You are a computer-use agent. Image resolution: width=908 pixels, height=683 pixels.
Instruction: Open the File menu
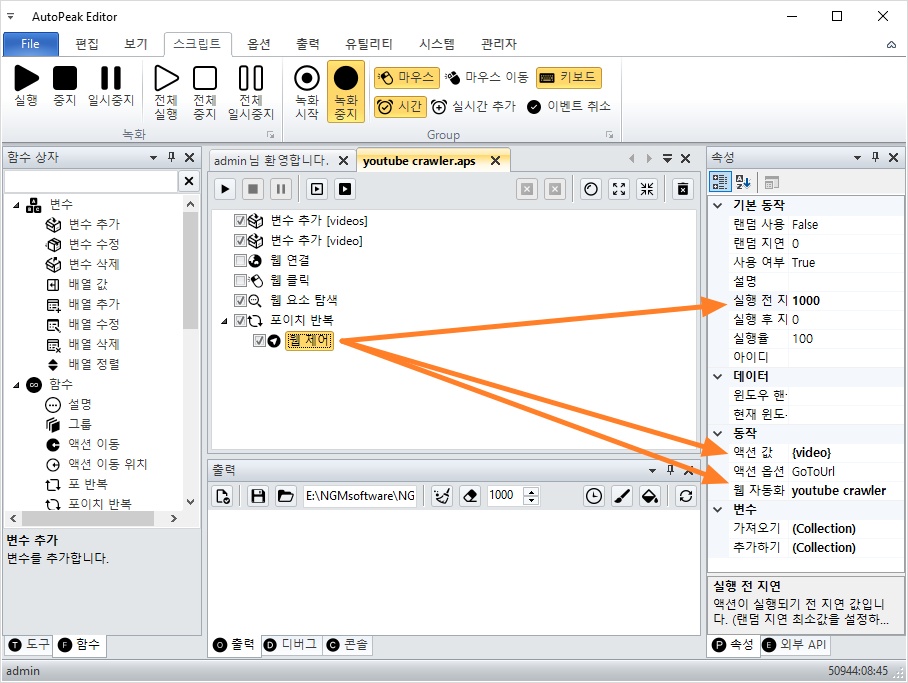(x=30, y=44)
